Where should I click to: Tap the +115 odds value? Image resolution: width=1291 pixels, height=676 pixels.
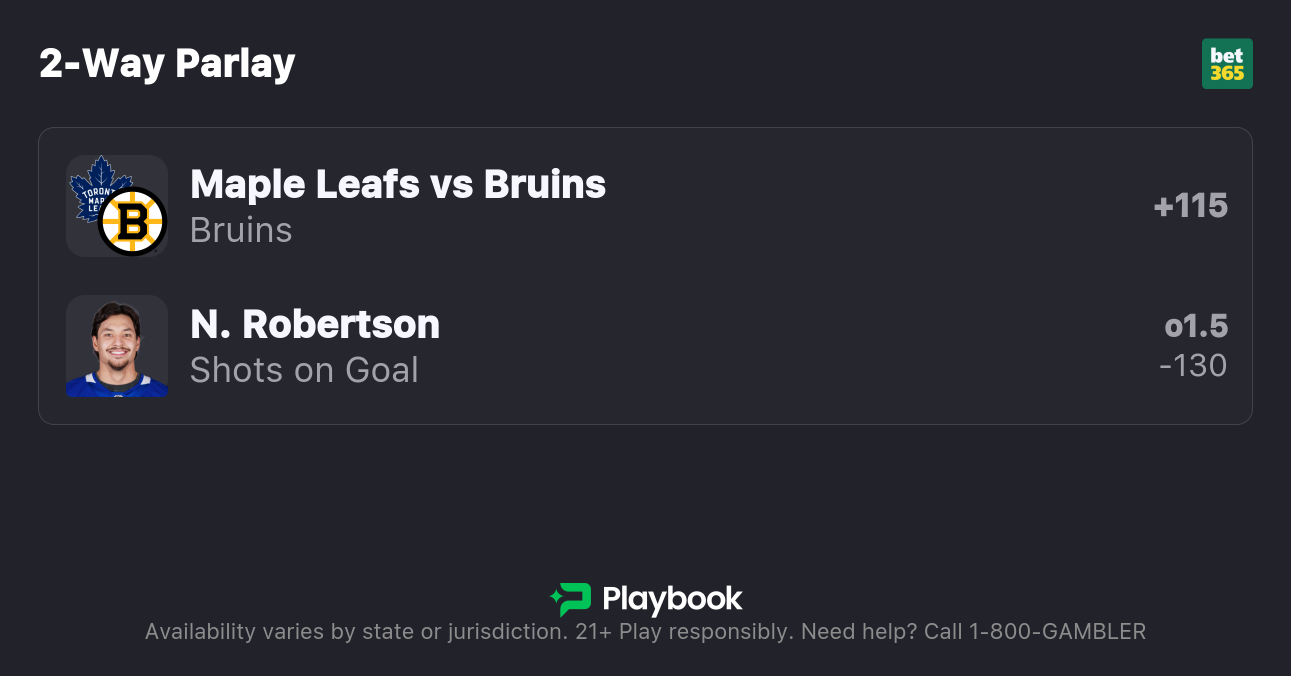pyautogui.click(x=1190, y=206)
